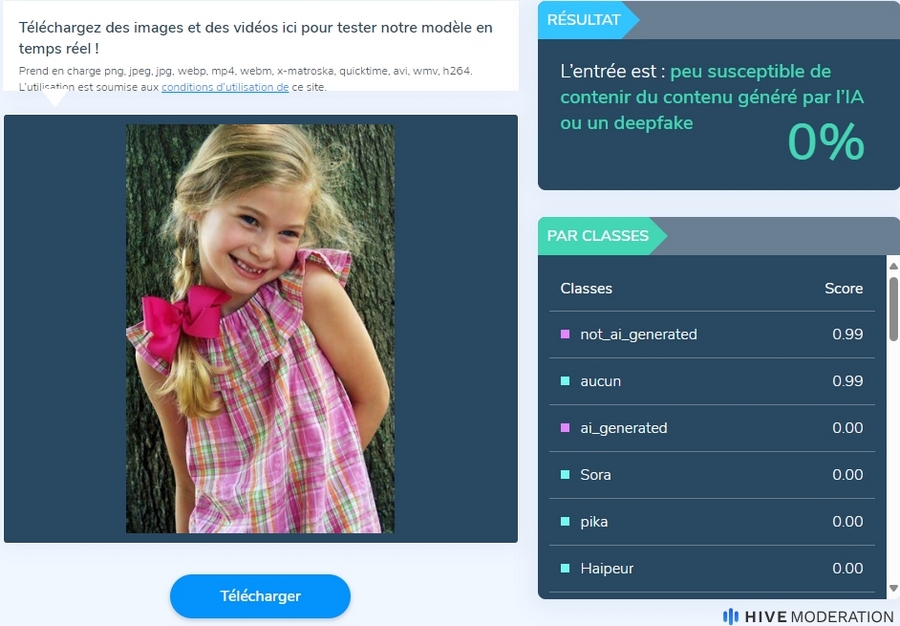The width and height of the screenshot is (900, 626).
Task: Click the scroll up arrow in classes list
Action: tap(893, 266)
